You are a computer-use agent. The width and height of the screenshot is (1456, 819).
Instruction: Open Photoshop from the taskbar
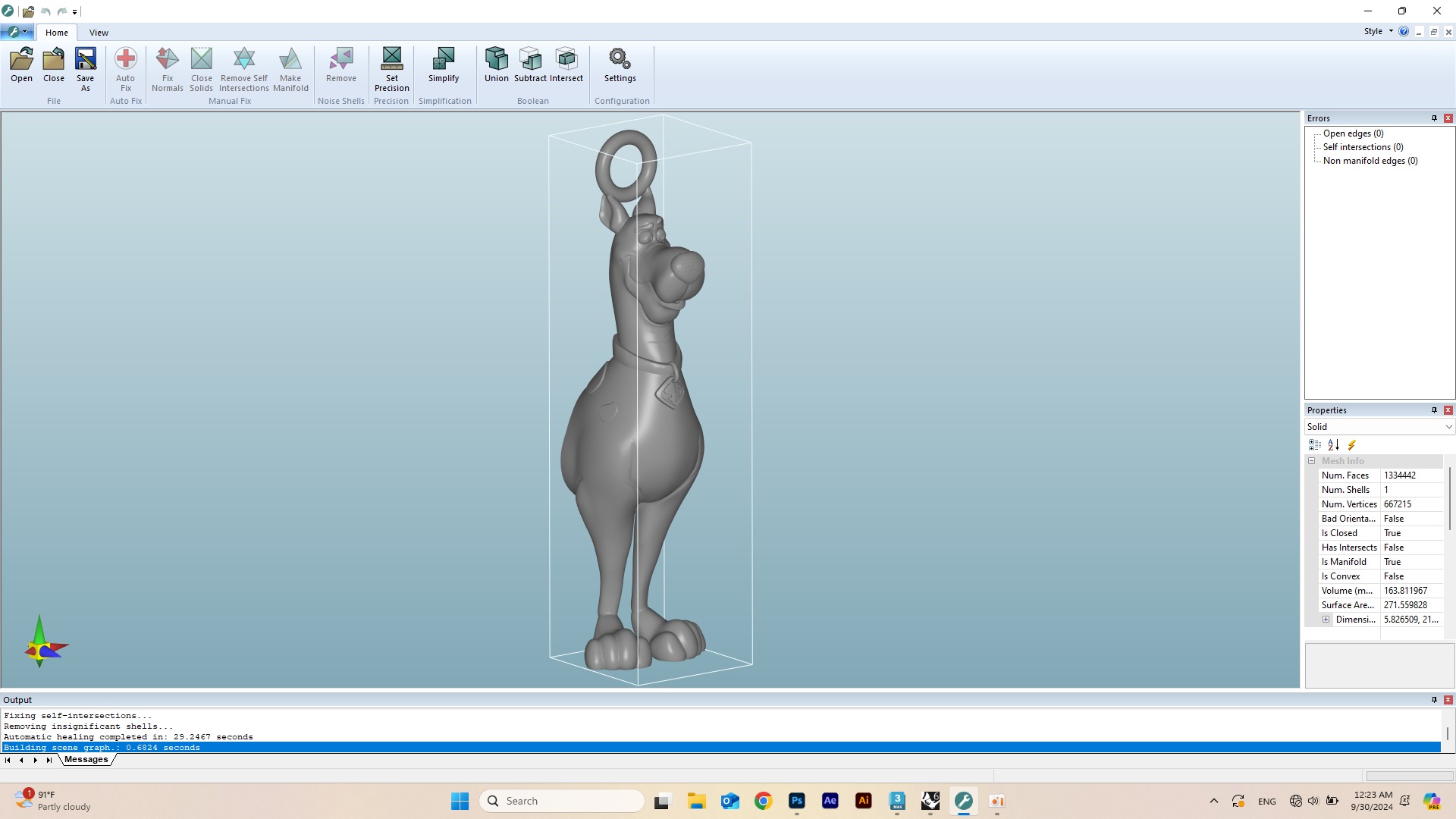(796, 802)
